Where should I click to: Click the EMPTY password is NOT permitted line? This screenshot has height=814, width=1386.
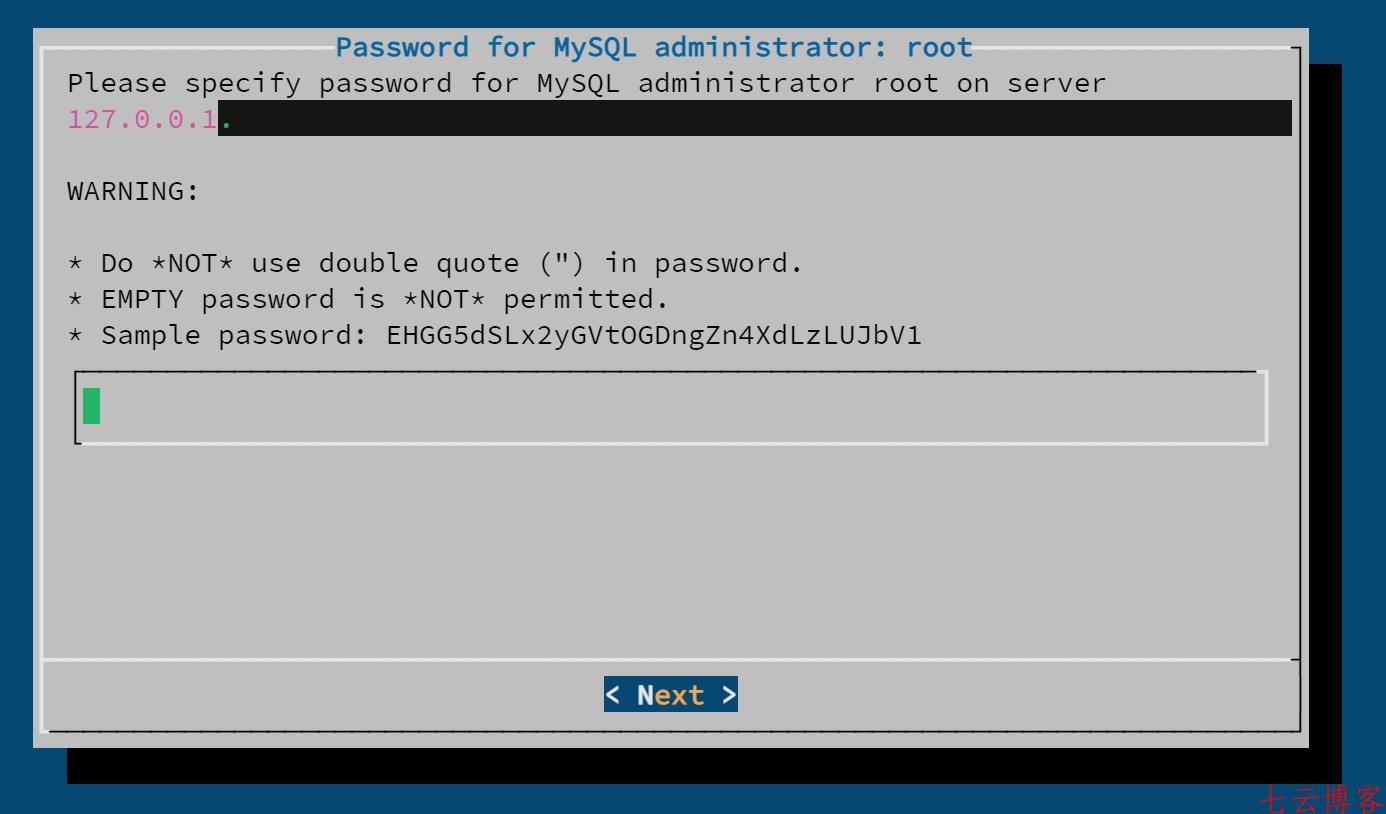[368, 299]
